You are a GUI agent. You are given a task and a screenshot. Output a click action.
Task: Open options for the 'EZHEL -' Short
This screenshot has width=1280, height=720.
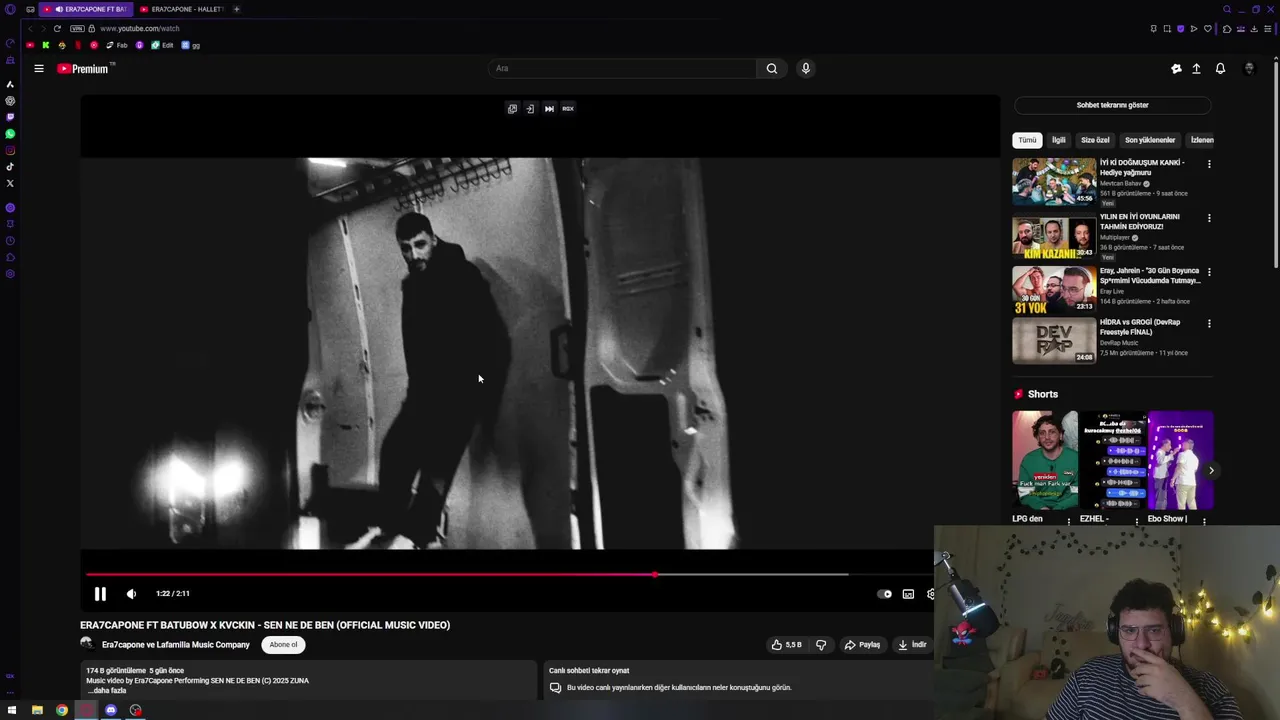[x=1137, y=521]
